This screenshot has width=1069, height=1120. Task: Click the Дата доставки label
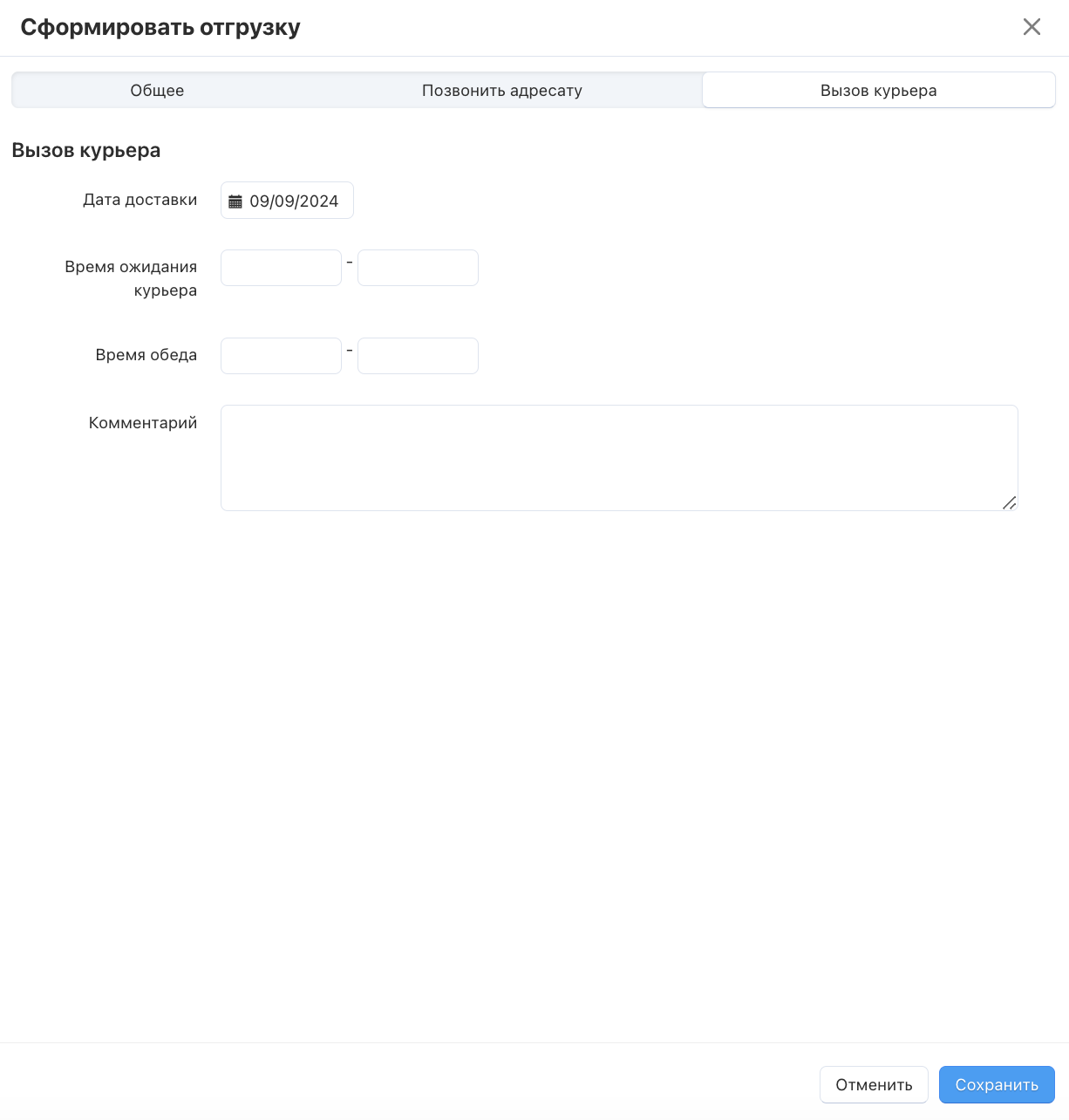click(x=140, y=200)
